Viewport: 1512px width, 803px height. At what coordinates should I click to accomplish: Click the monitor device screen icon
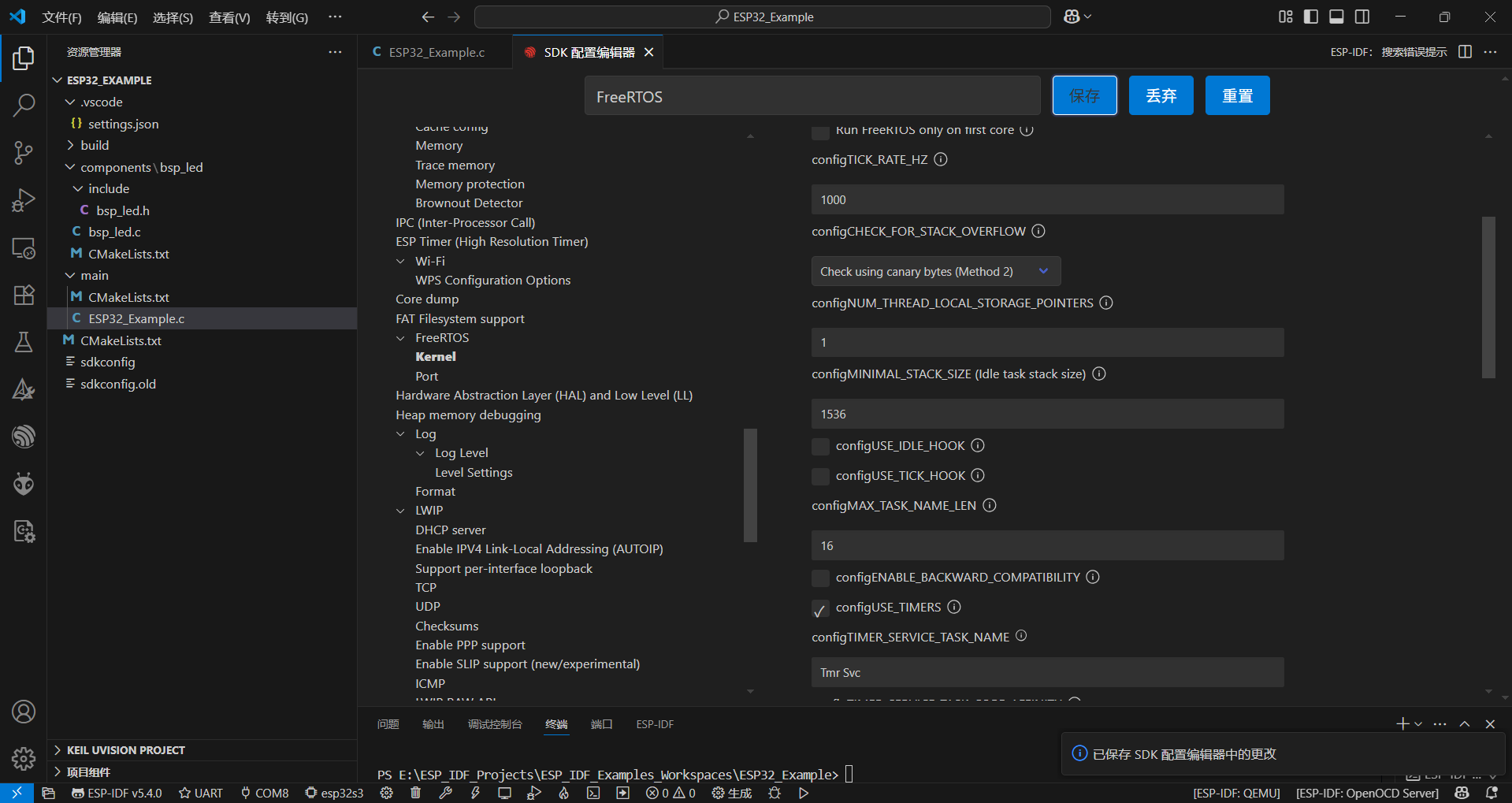click(x=504, y=793)
